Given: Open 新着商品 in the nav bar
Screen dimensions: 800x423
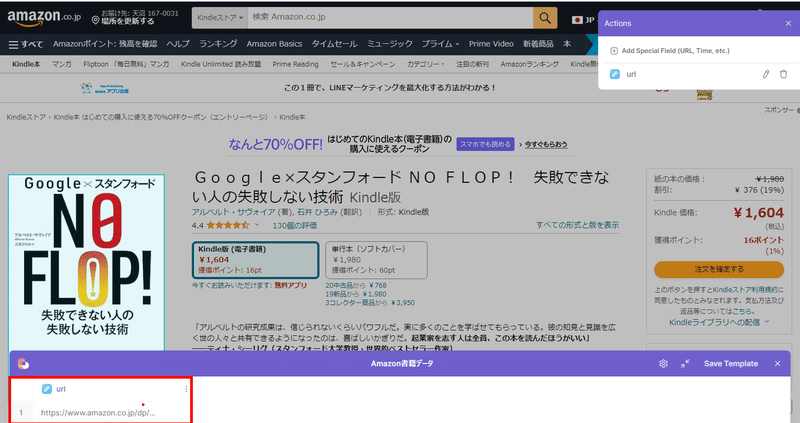Looking at the screenshot, I should coord(538,44).
